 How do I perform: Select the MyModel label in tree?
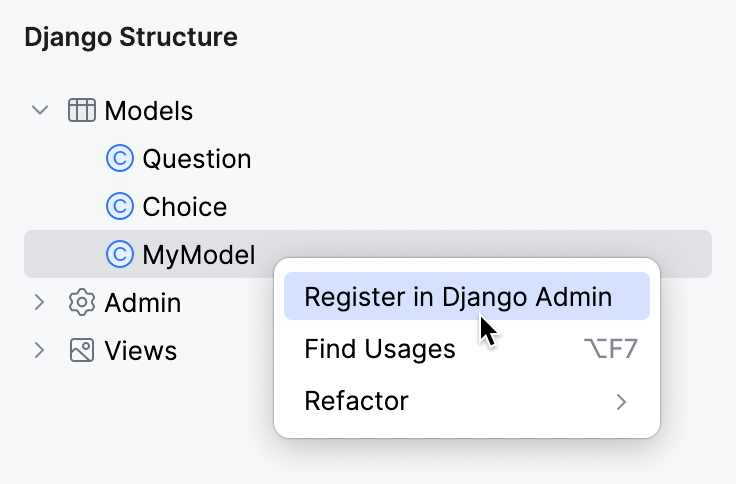[x=199, y=254]
